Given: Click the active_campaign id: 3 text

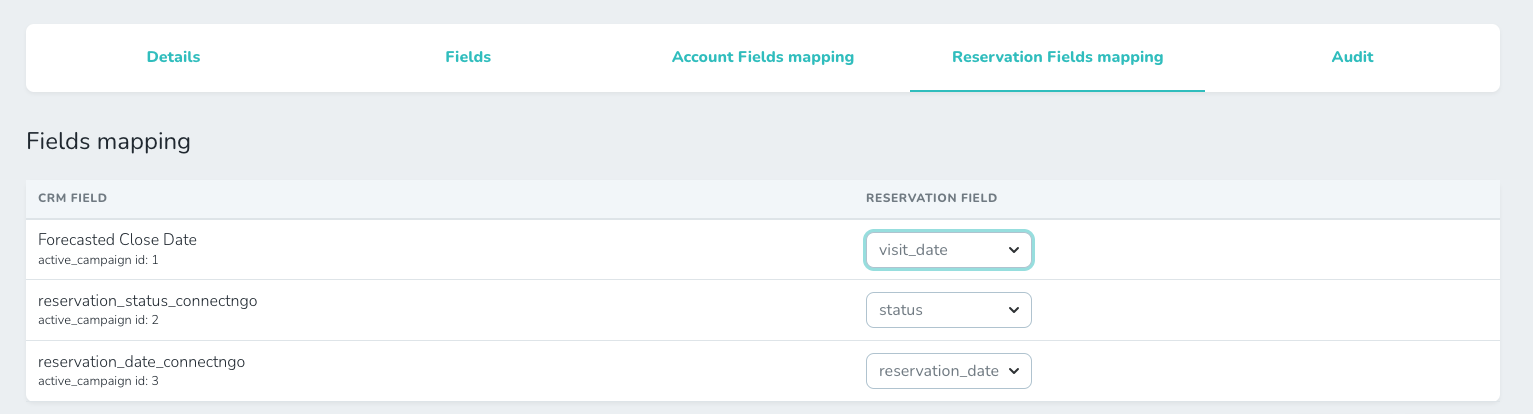Looking at the screenshot, I should 98,381.
